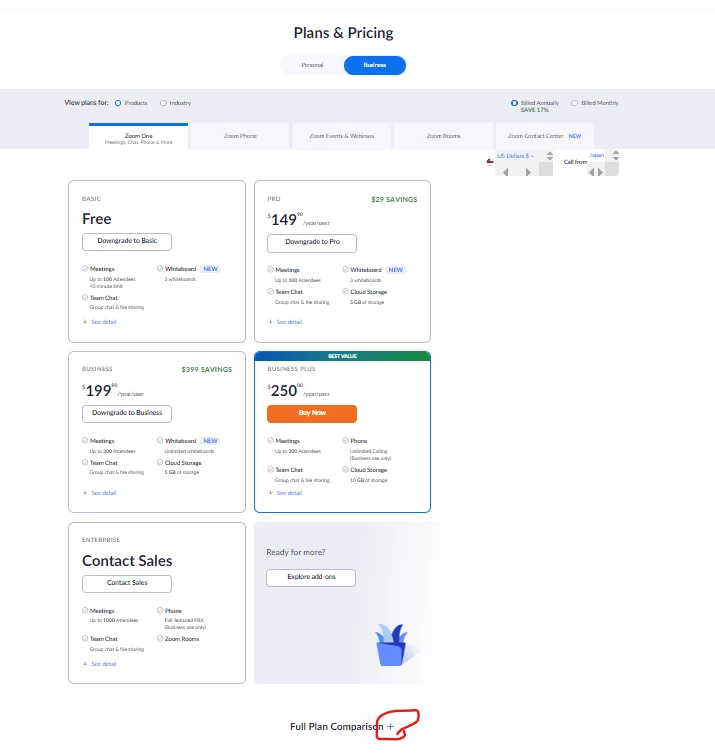Click the Contact Sales button
The width and height of the screenshot is (715, 756).
pyautogui.click(x=127, y=583)
